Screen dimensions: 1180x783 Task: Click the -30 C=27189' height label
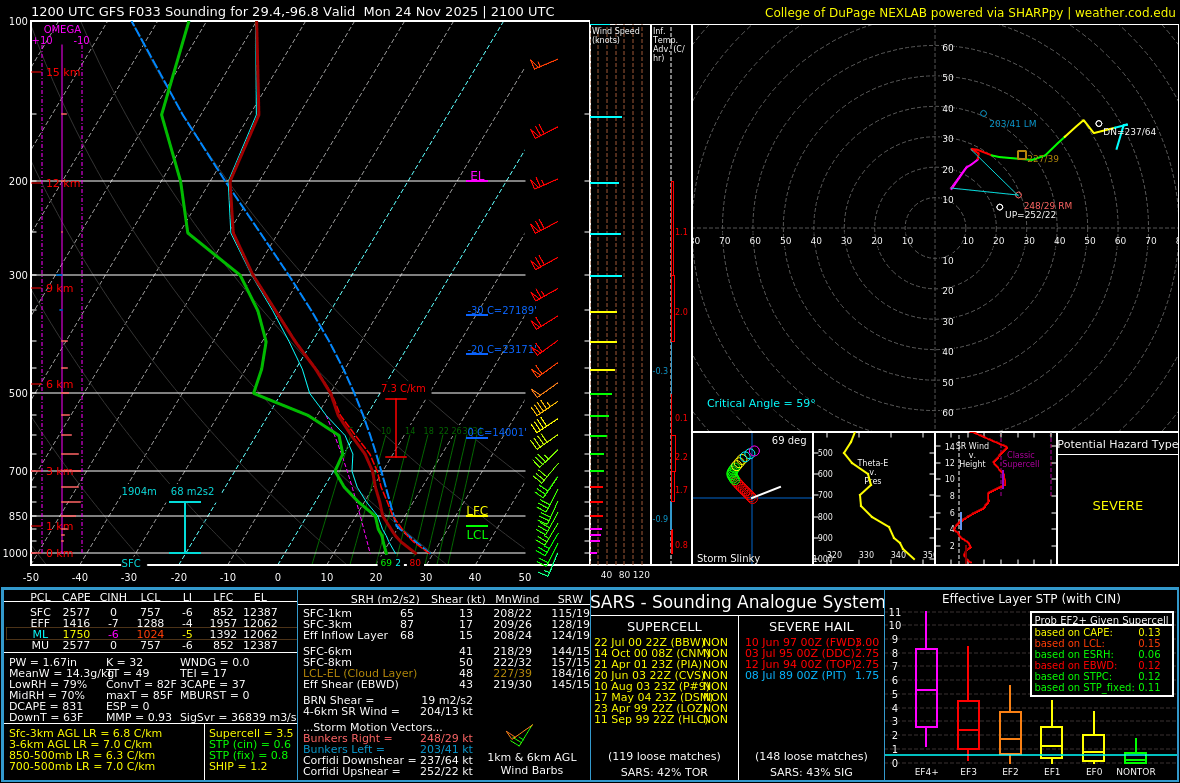point(501,310)
